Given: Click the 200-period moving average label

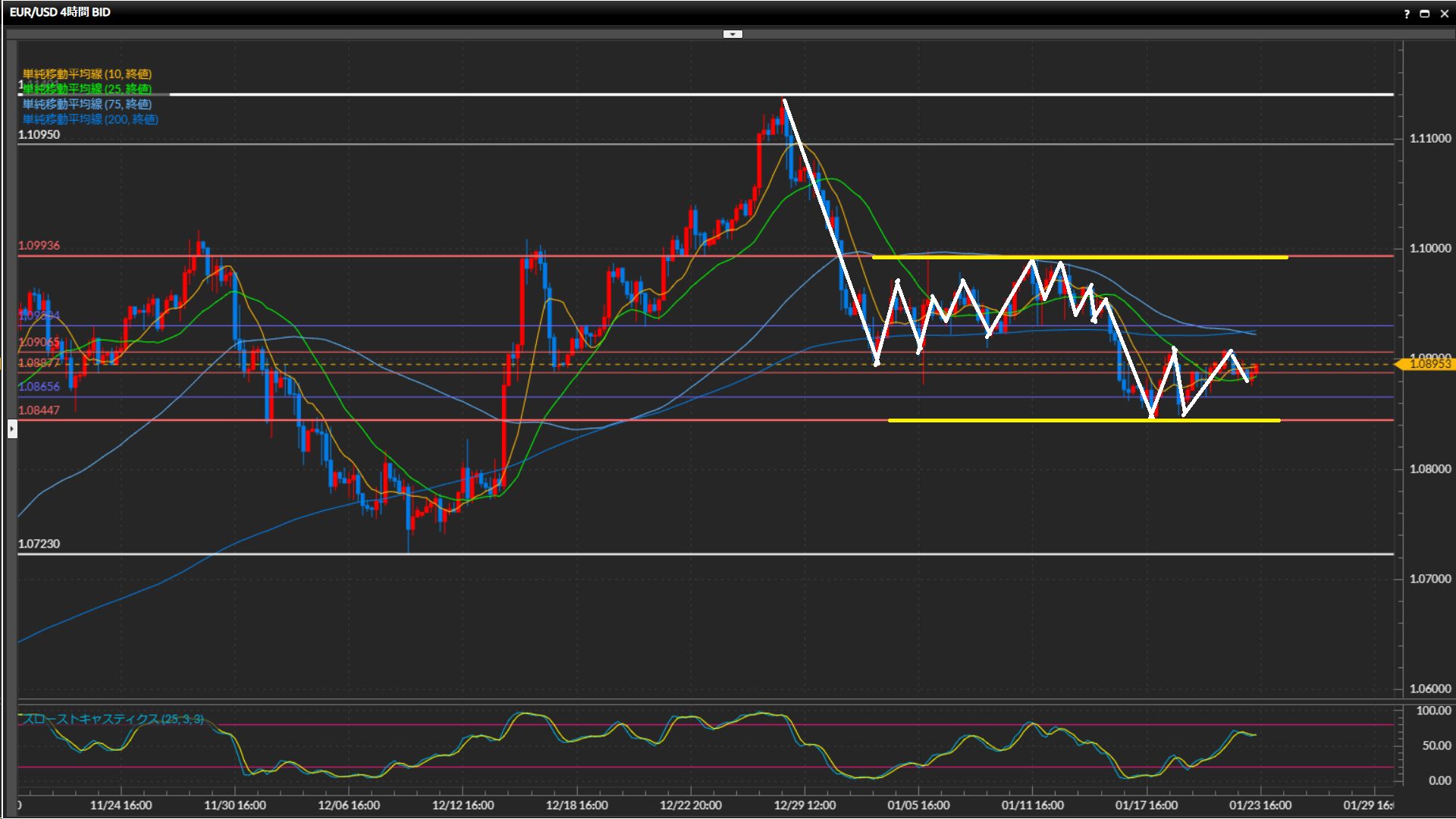Looking at the screenshot, I should 90,119.
